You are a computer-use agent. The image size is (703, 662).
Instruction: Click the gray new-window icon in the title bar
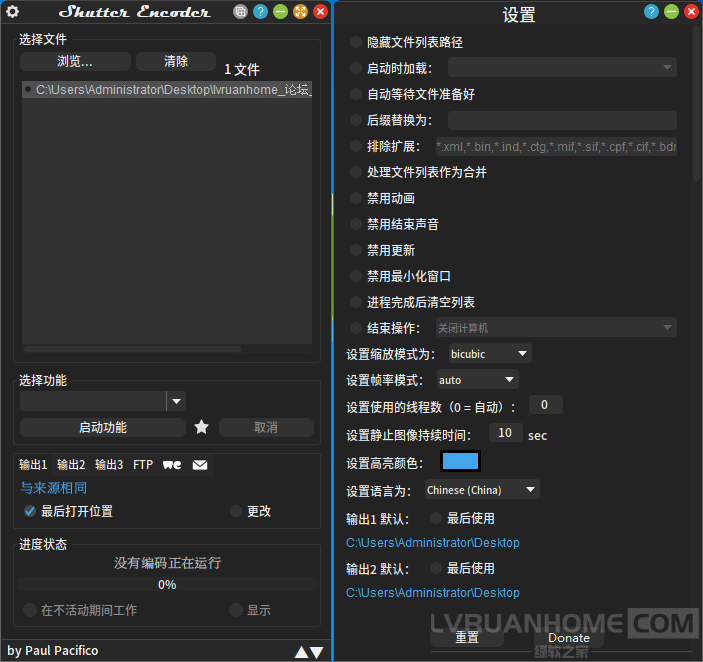[x=240, y=12]
